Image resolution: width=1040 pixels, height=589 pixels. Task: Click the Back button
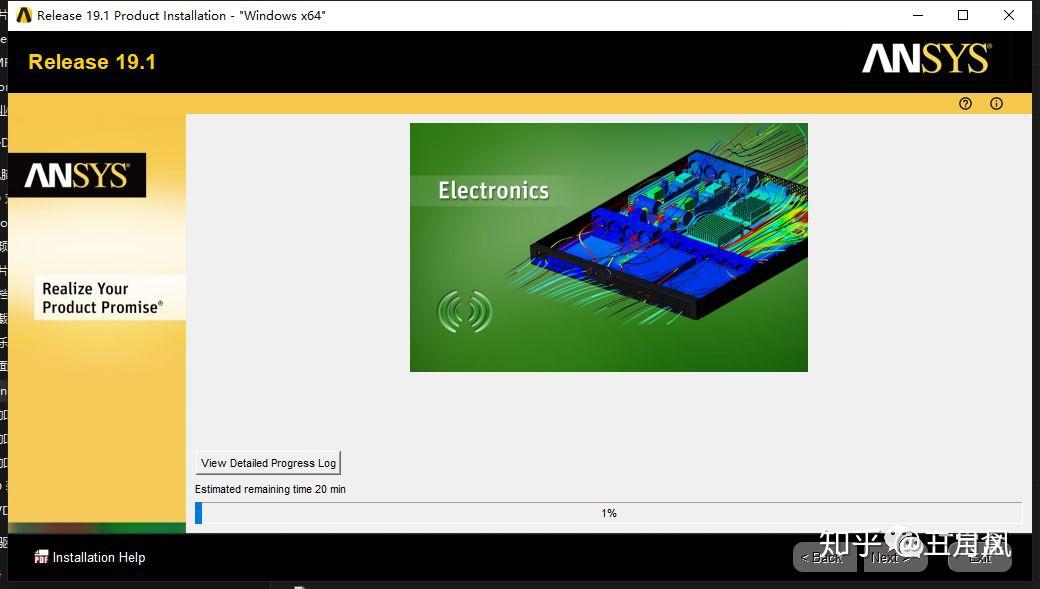(824, 557)
